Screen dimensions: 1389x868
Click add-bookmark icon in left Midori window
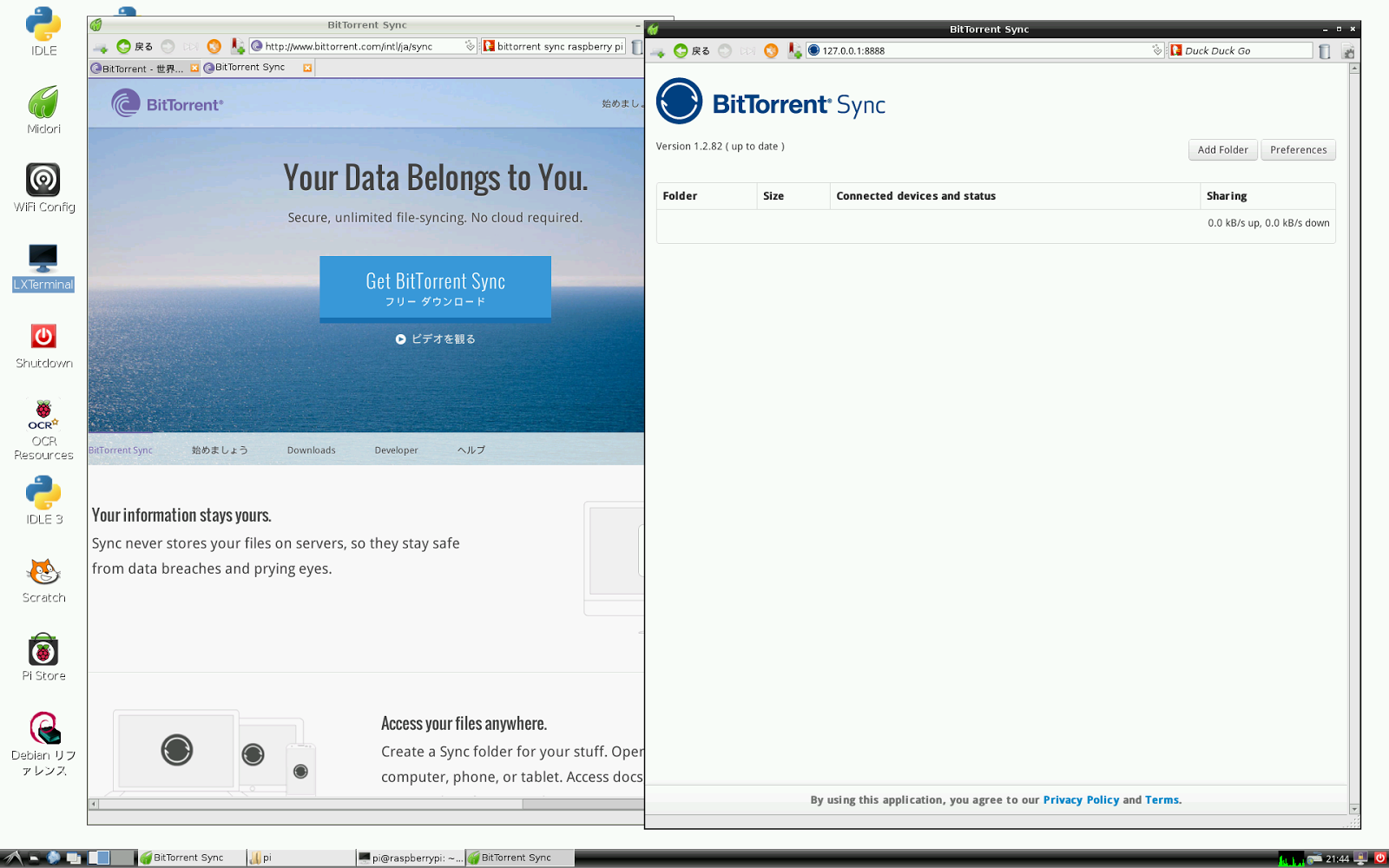(237, 47)
